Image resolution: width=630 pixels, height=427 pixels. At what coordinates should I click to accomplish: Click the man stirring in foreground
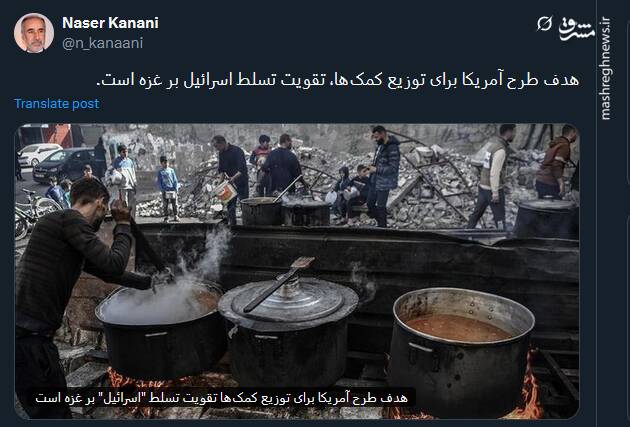[x=74, y=293]
